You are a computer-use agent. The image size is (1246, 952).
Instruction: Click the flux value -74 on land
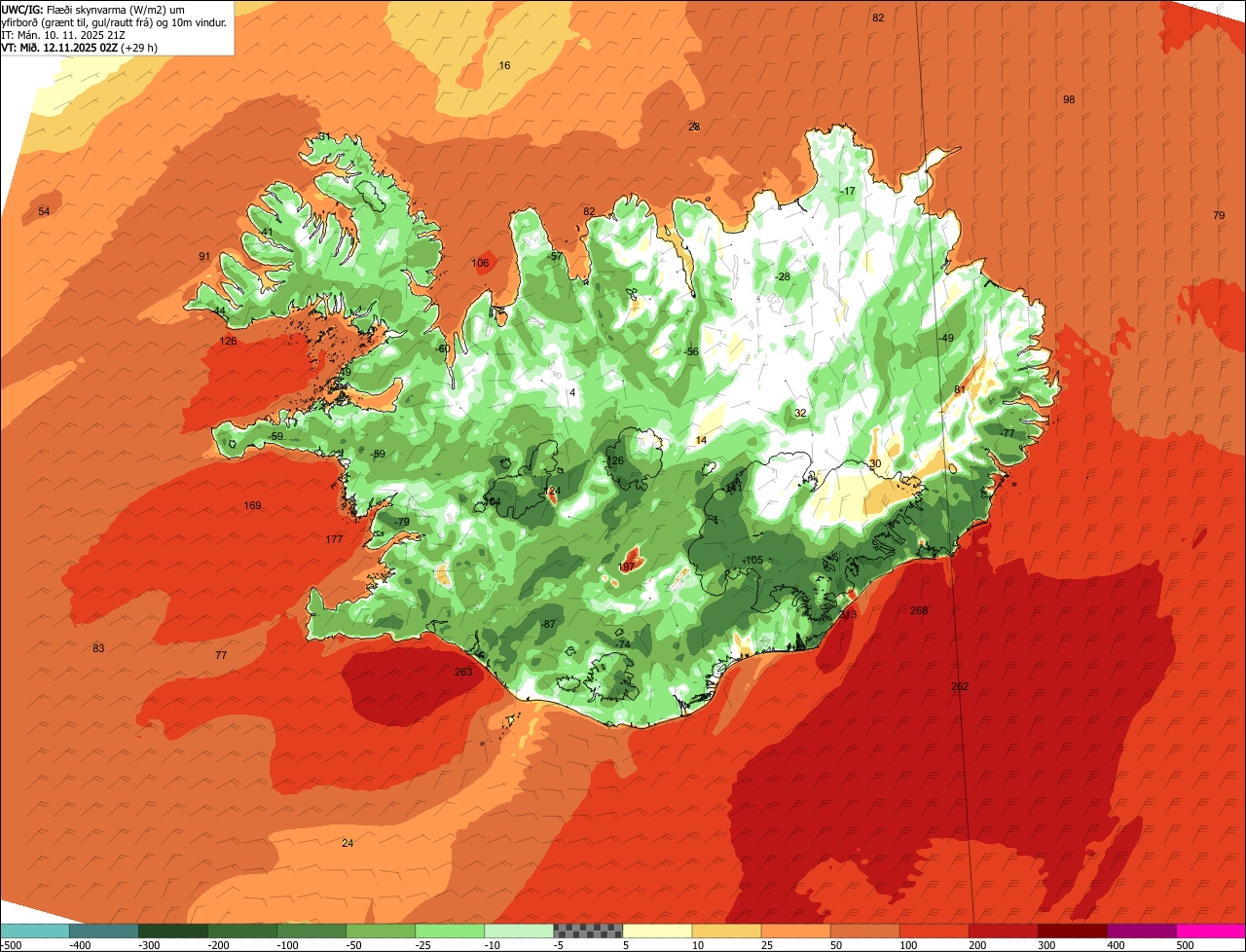point(623,644)
